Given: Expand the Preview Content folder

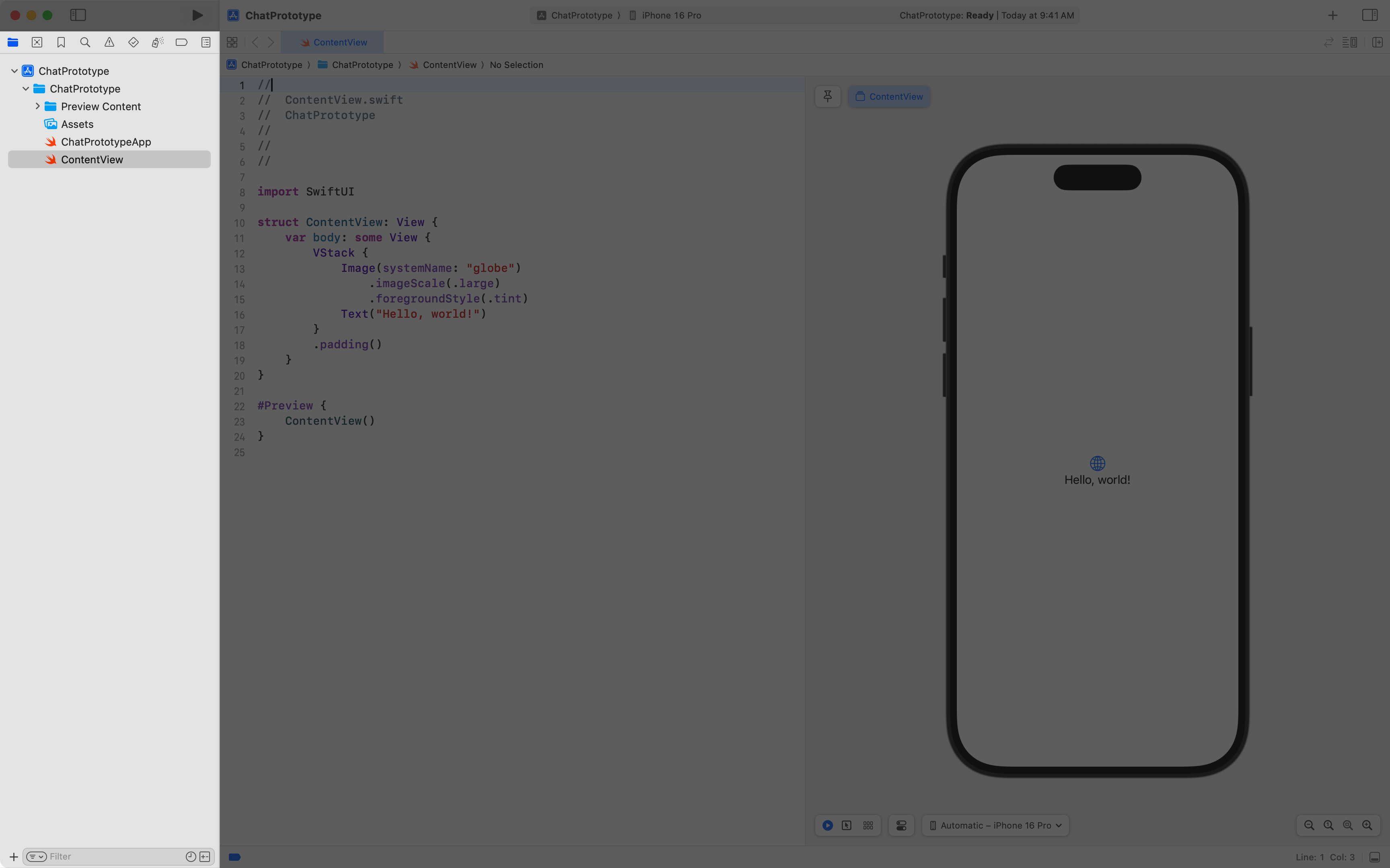Looking at the screenshot, I should 38,106.
